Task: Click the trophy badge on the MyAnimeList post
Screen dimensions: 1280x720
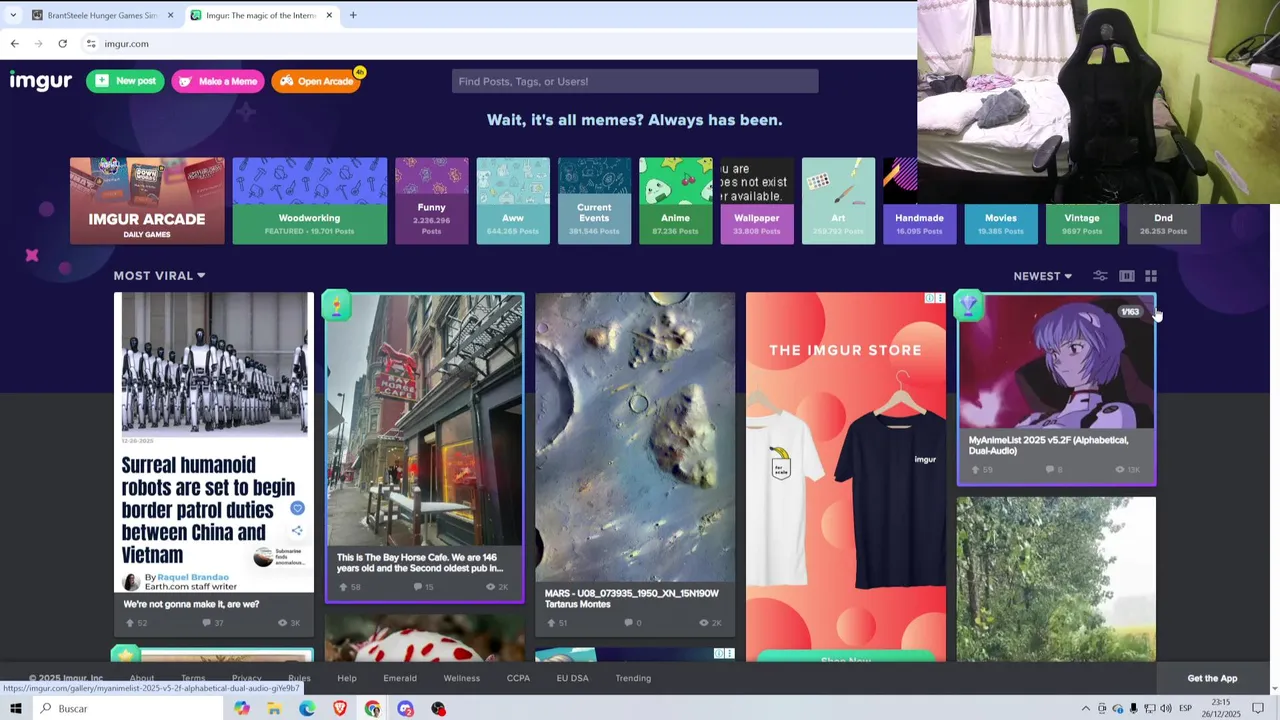Action: [x=969, y=304]
